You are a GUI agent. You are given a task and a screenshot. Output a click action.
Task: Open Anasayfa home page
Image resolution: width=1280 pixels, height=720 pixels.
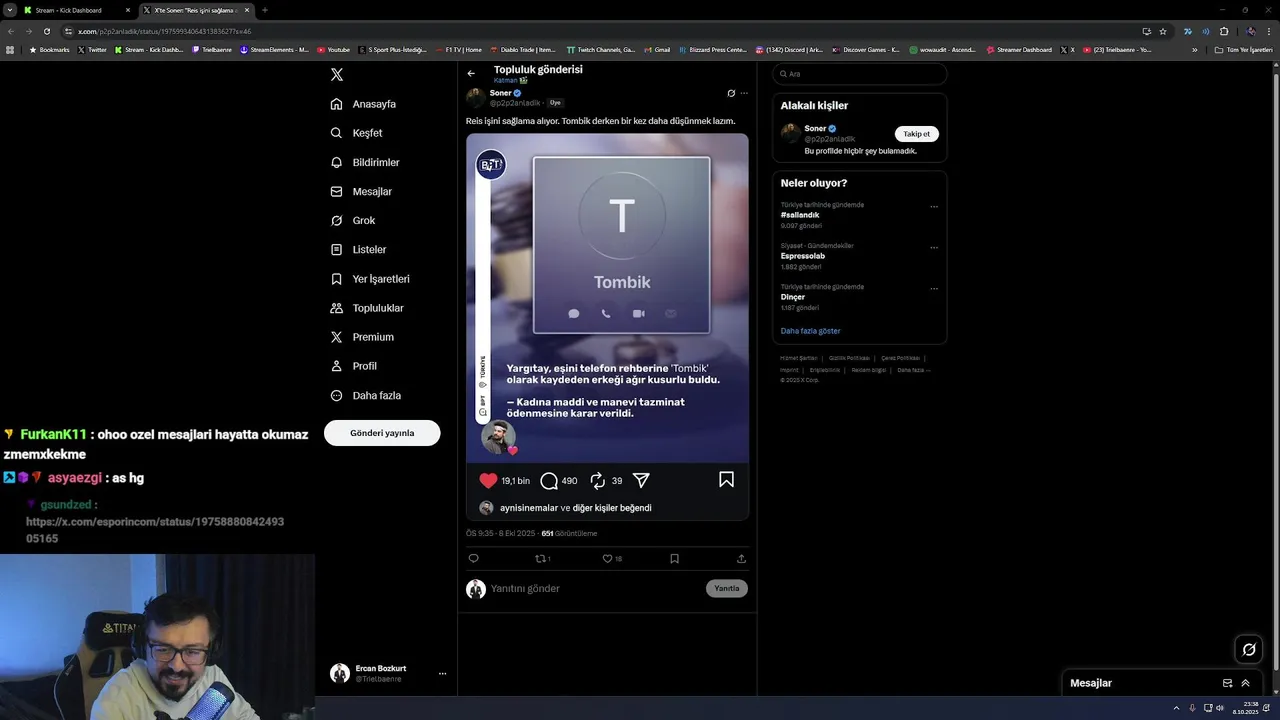point(363,104)
